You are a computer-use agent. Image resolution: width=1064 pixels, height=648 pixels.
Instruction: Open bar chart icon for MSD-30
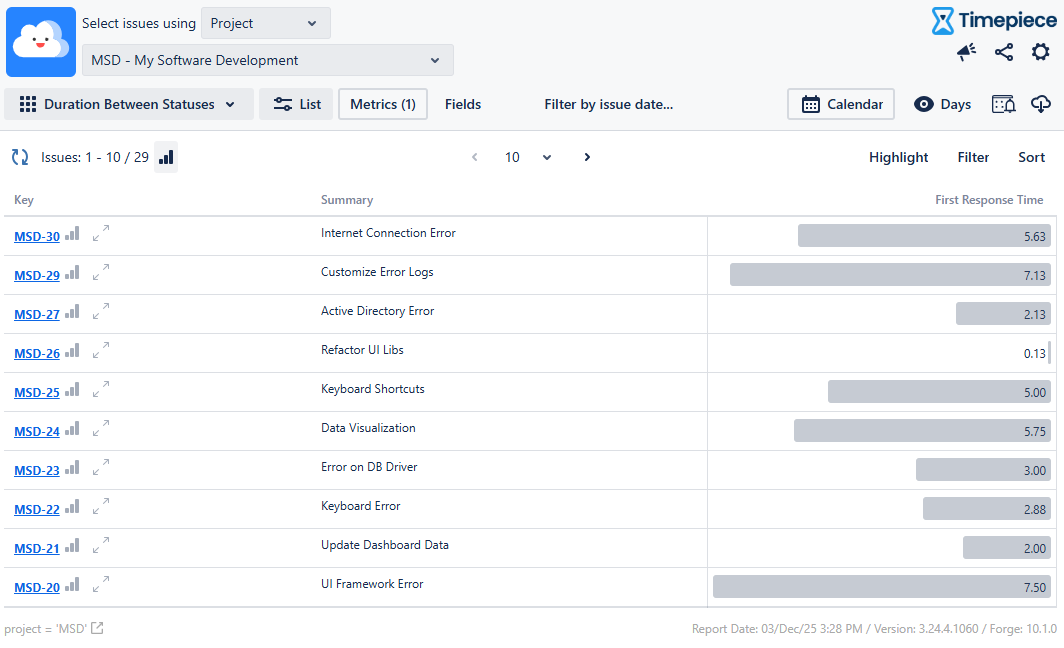73,234
